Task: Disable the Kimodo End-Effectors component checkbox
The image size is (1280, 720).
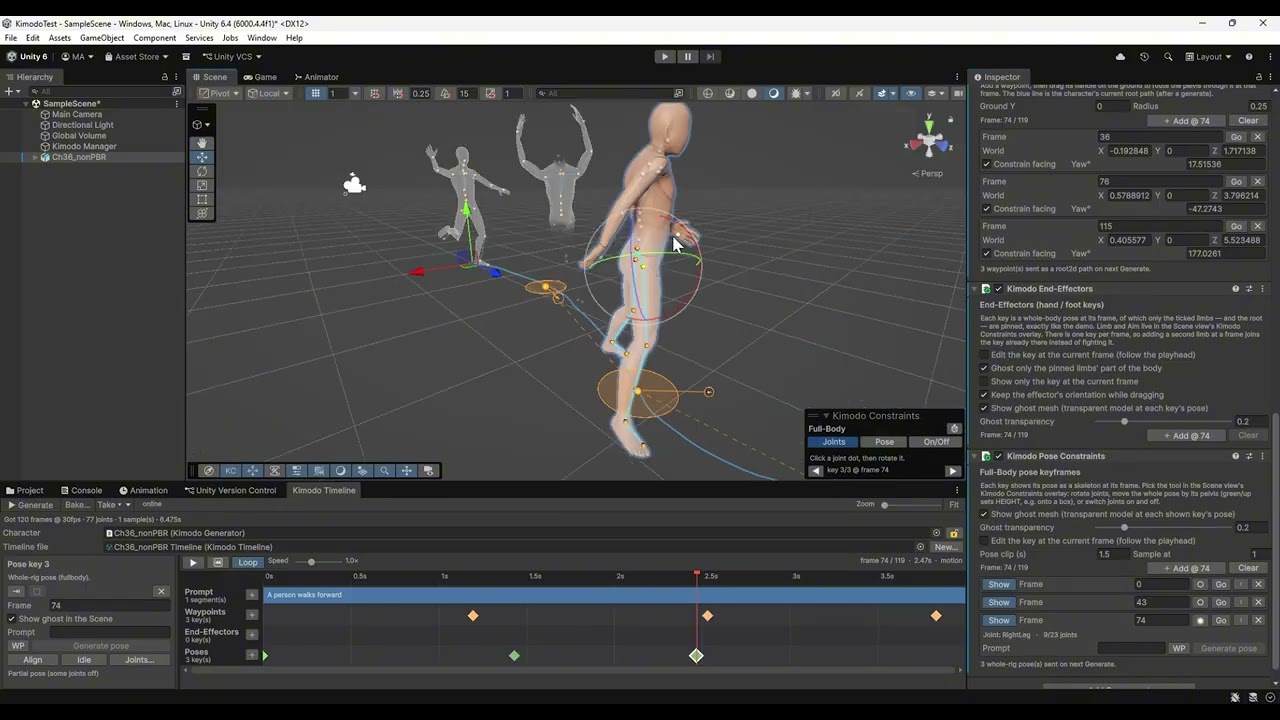Action: pos(998,289)
